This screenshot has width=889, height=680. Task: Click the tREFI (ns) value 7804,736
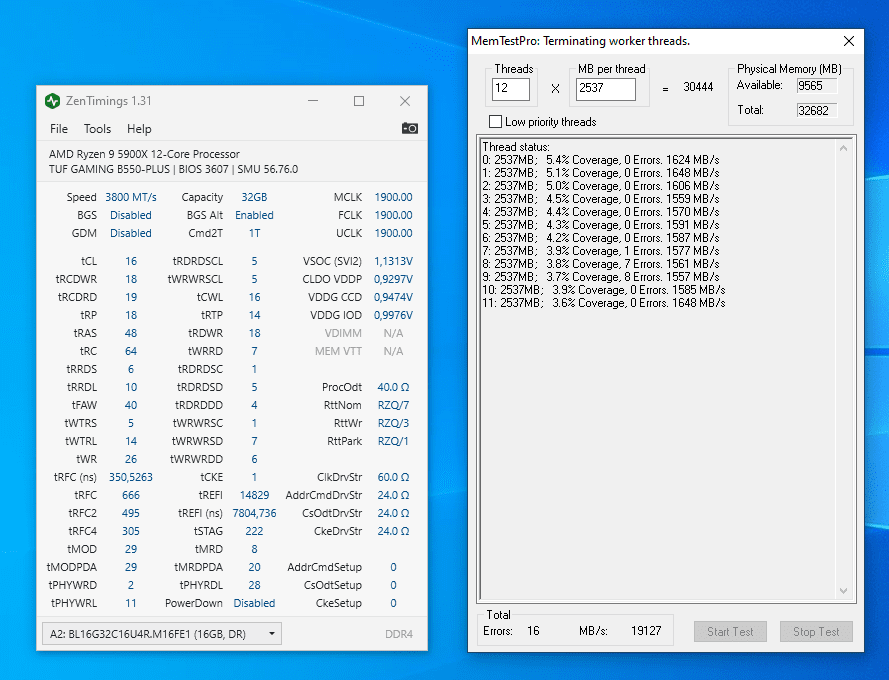(254, 513)
